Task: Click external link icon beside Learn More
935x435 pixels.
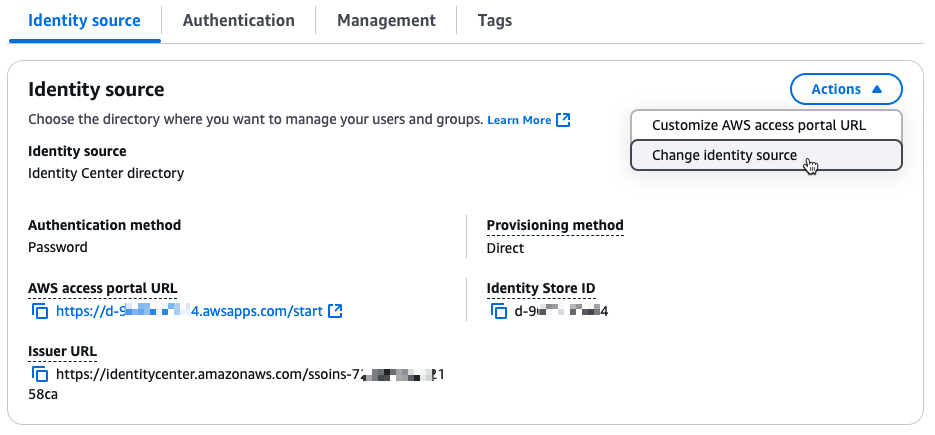Action: point(564,120)
